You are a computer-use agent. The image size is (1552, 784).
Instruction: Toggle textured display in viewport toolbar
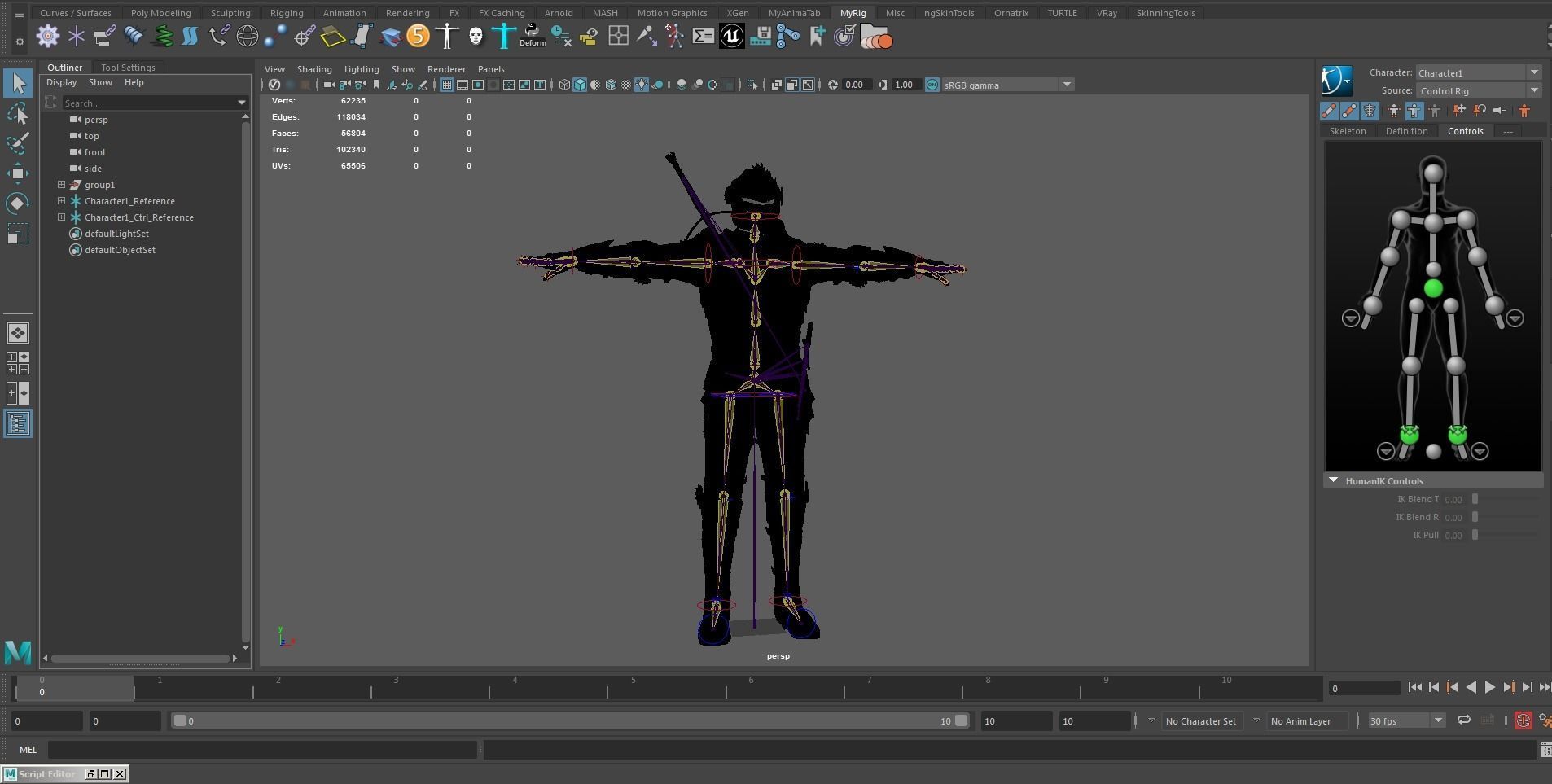[626, 85]
